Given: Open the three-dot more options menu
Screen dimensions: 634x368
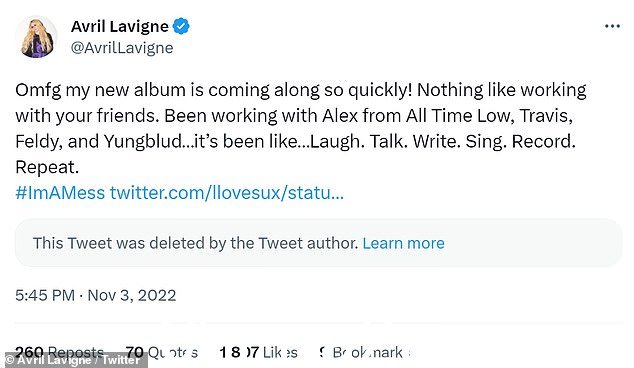Looking at the screenshot, I should coord(612,26).
